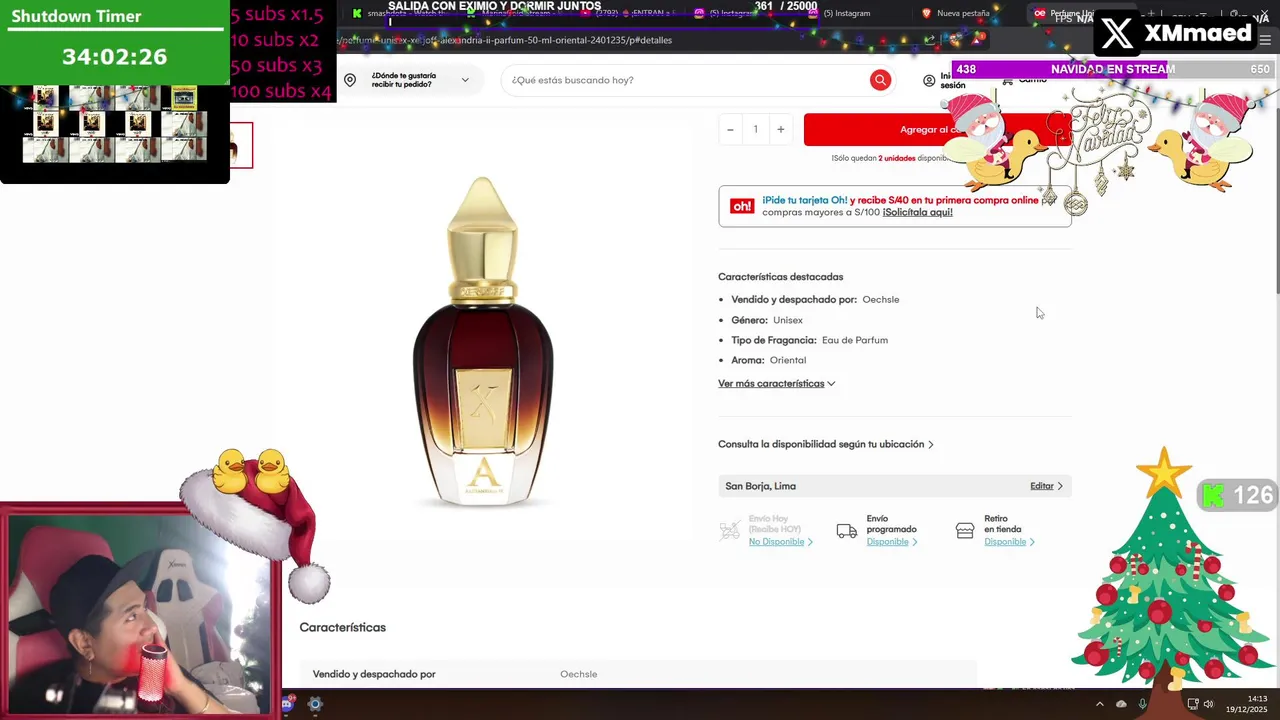Click the user account icon near sesión
The width and height of the screenshot is (1280, 720).
coord(929,80)
